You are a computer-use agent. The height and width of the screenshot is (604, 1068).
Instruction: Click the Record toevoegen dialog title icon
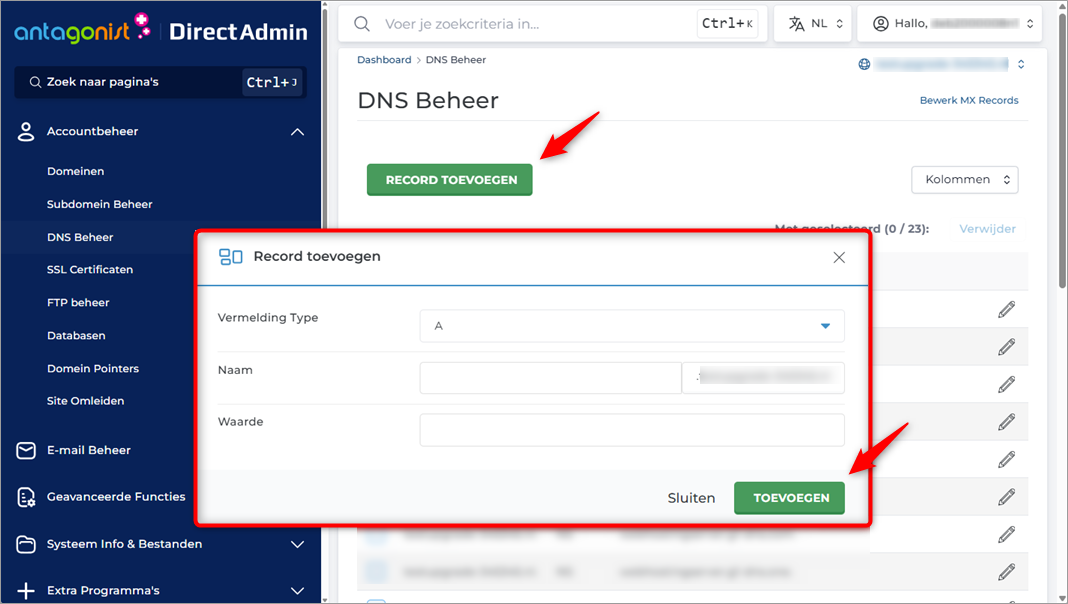230,257
